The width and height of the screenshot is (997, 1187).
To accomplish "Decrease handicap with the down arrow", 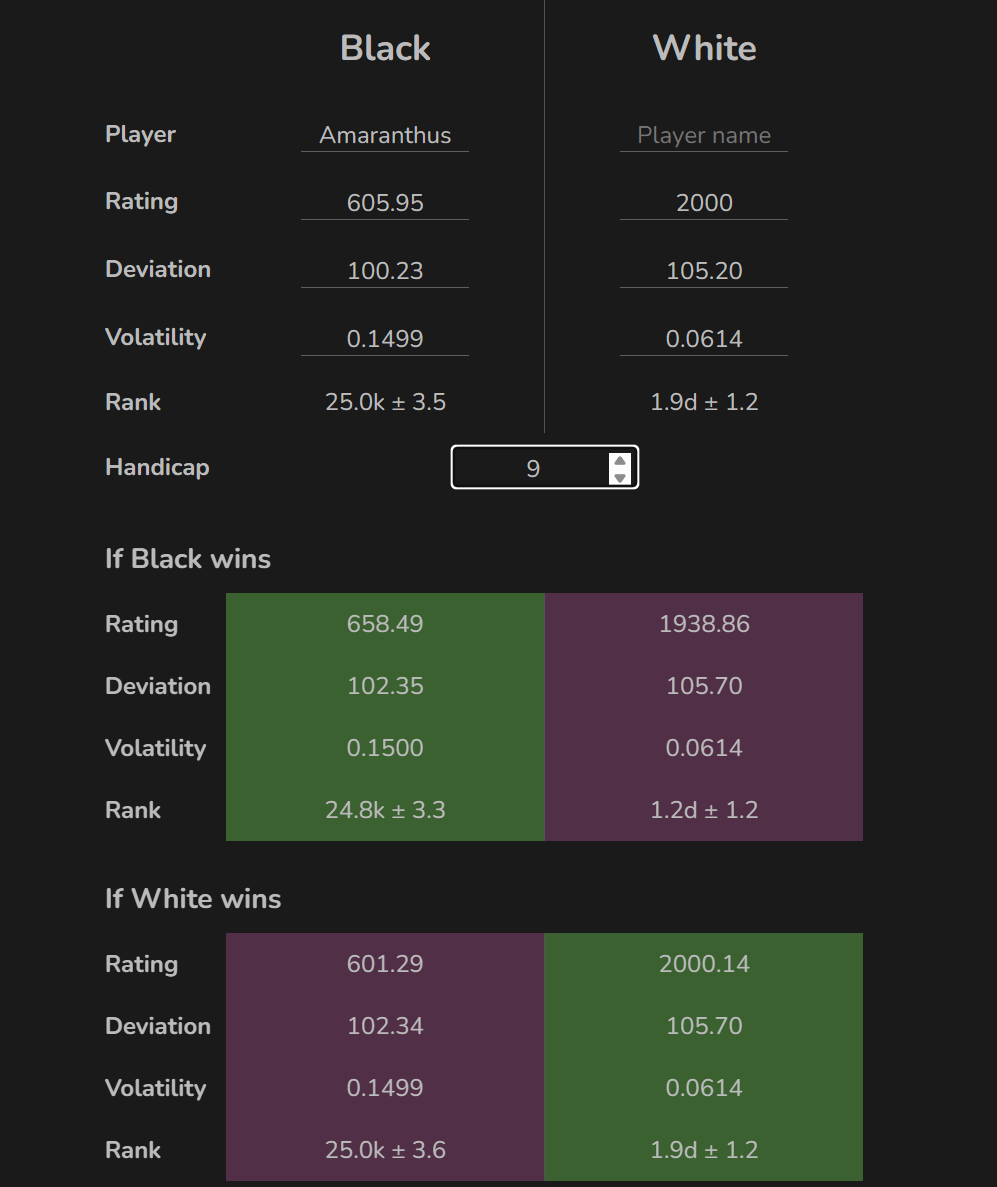I will click(x=620, y=477).
